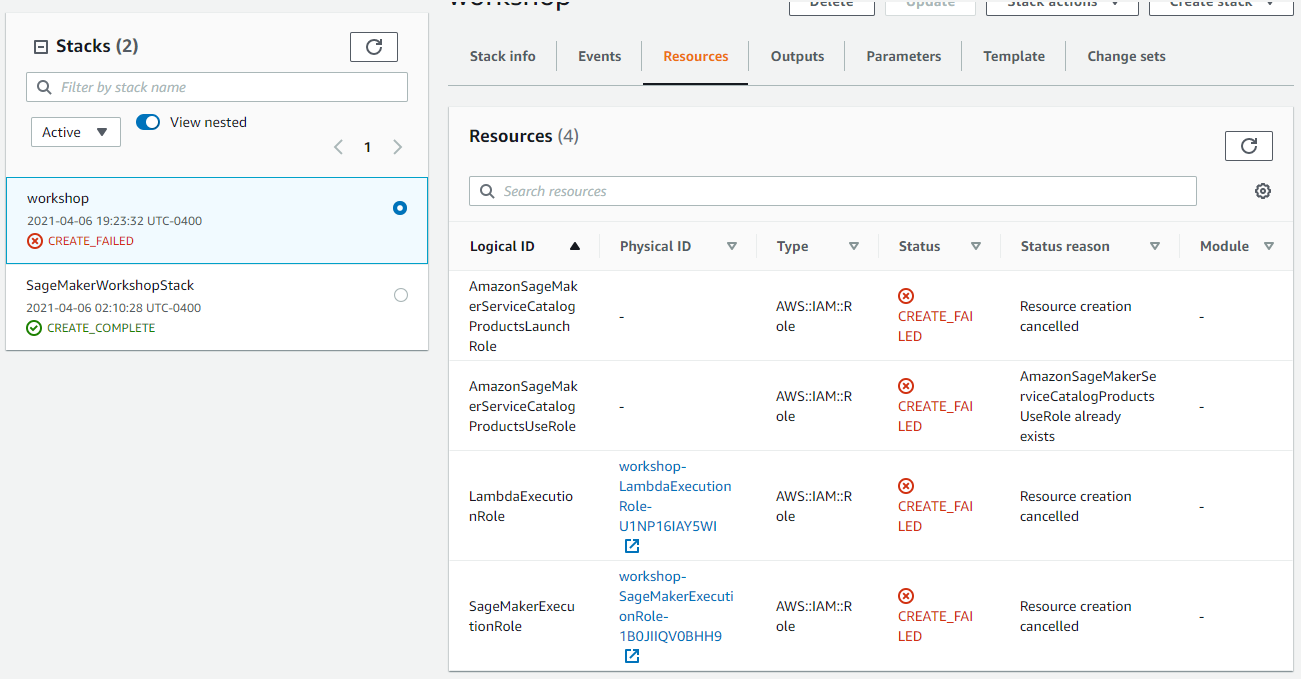Screen dimensions: 1301x679
Task: Open the workshop-LambdaExecutionRole physical ID link
Action: point(676,495)
